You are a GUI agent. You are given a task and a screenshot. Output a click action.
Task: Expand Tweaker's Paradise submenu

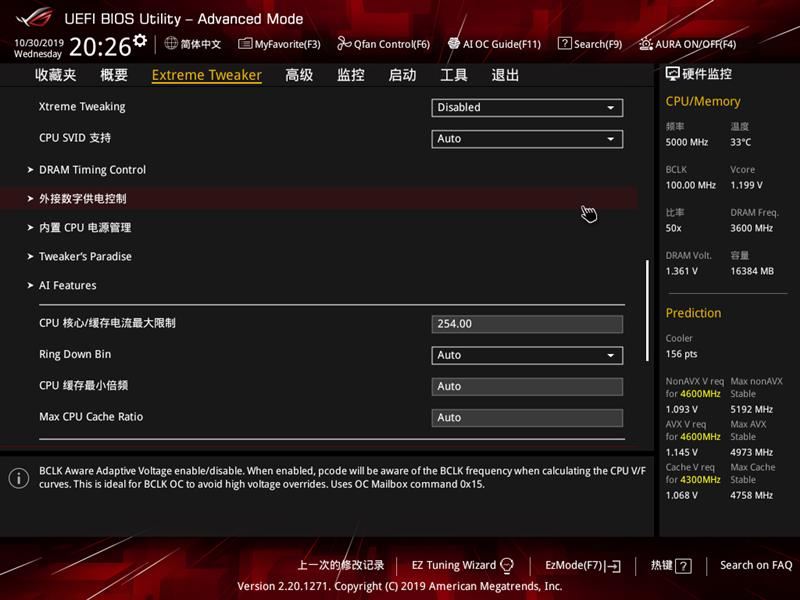click(85, 257)
